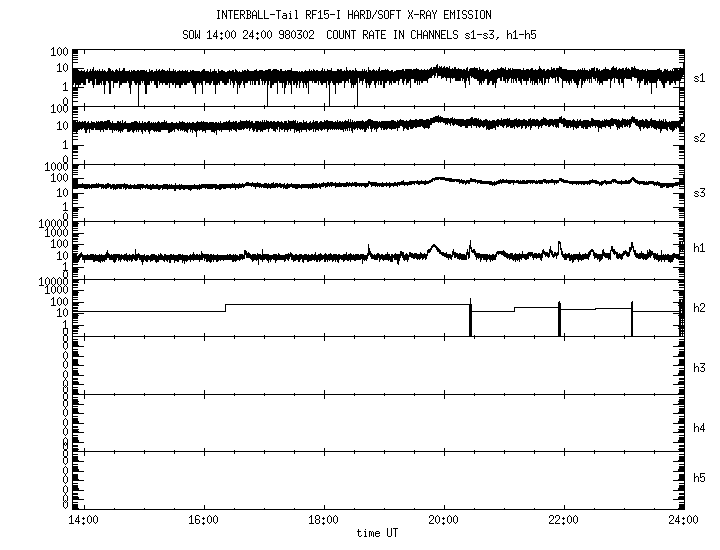The image size is (720, 550).
Task: Select the h2 channel label
Action: 699,308
